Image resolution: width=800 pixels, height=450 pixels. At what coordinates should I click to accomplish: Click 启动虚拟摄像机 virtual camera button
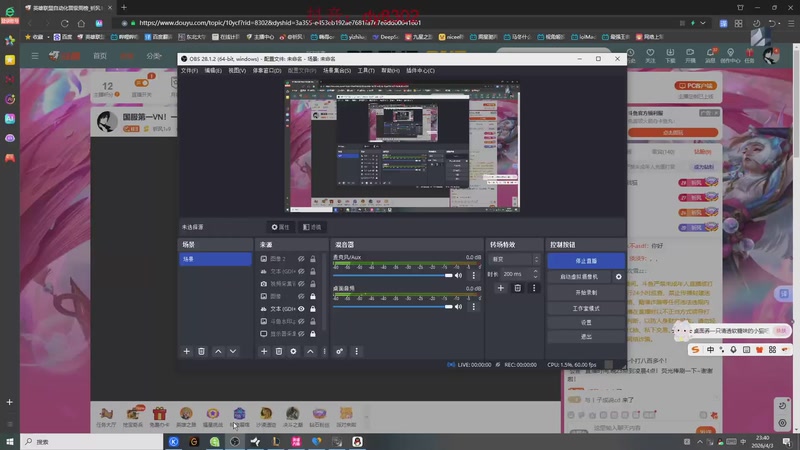click(579, 277)
